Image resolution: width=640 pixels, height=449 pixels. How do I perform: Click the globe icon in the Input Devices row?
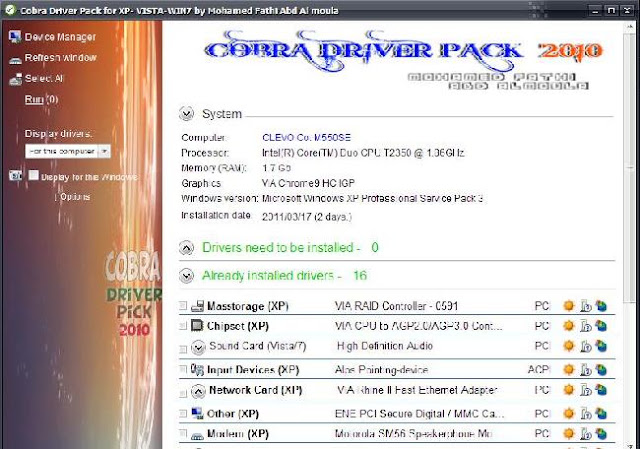(601, 369)
